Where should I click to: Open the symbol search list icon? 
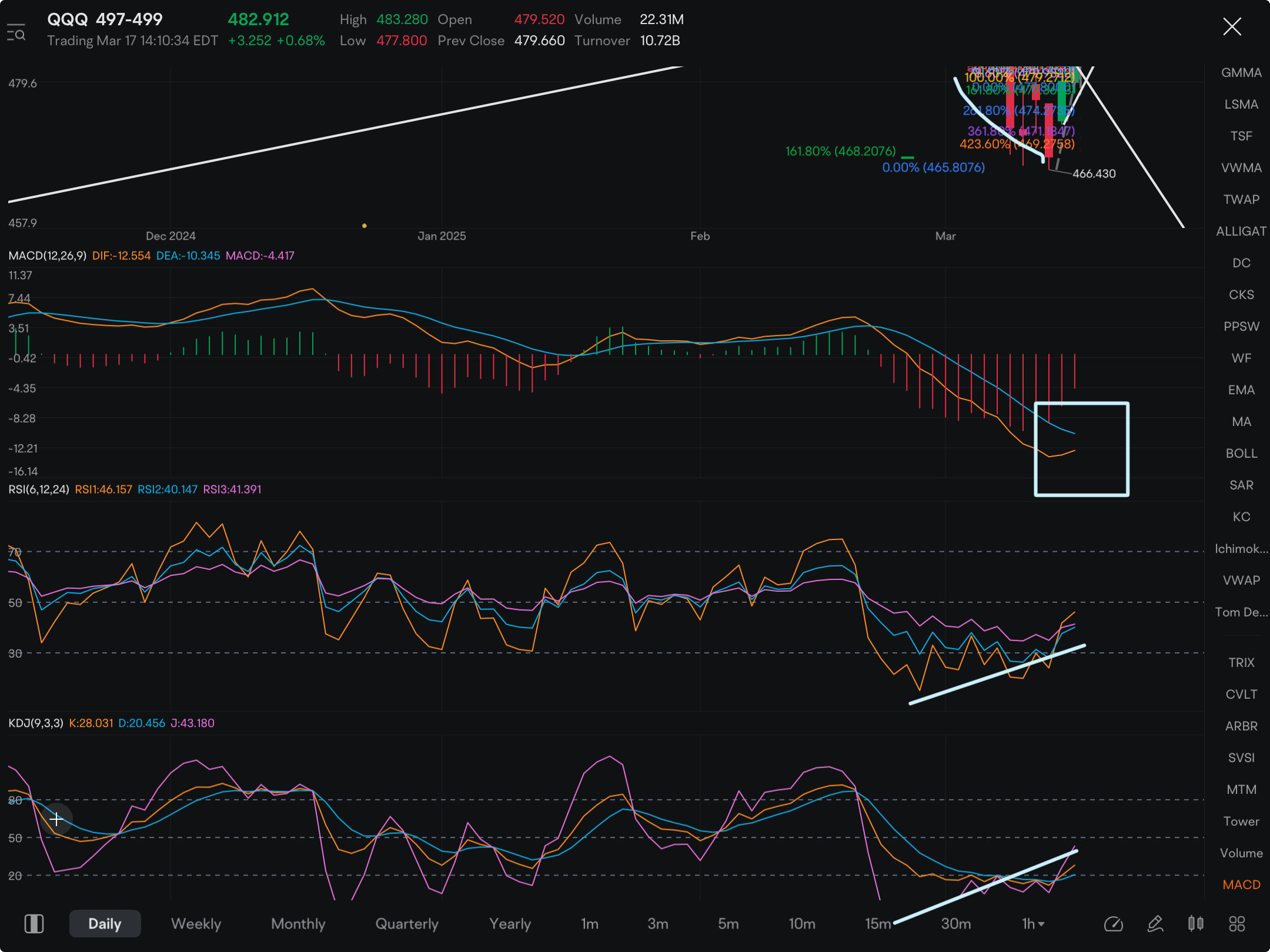pyautogui.click(x=16, y=32)
